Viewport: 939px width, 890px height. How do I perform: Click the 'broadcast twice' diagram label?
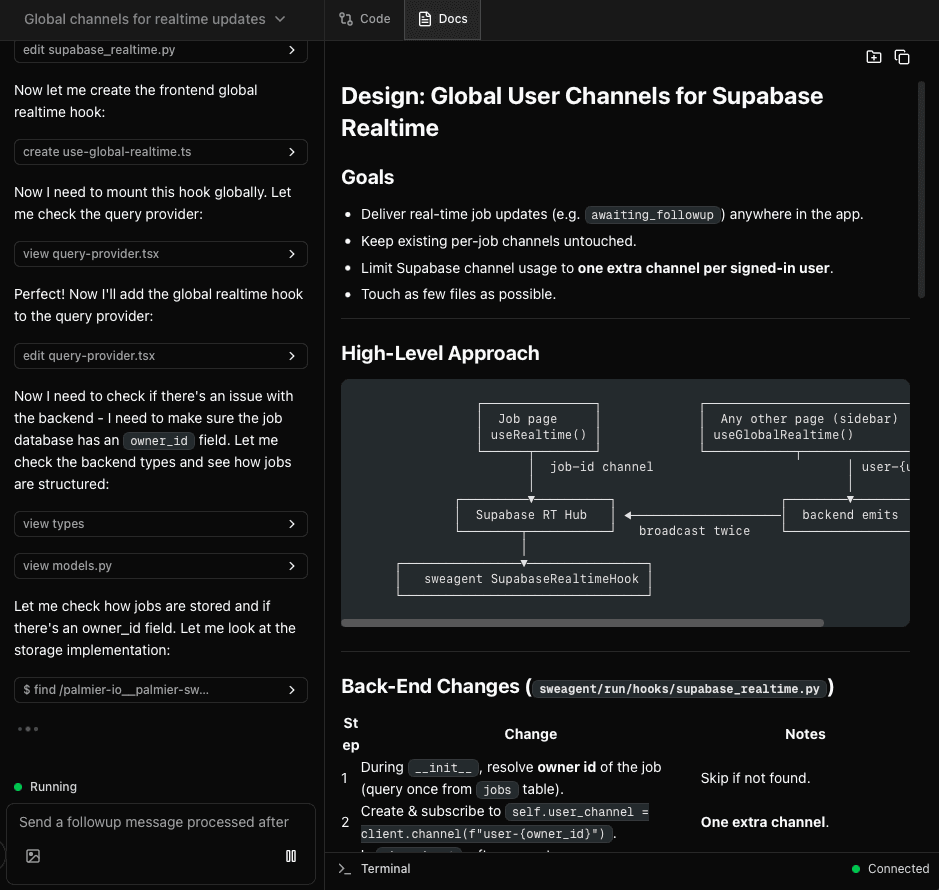[694, 531]
